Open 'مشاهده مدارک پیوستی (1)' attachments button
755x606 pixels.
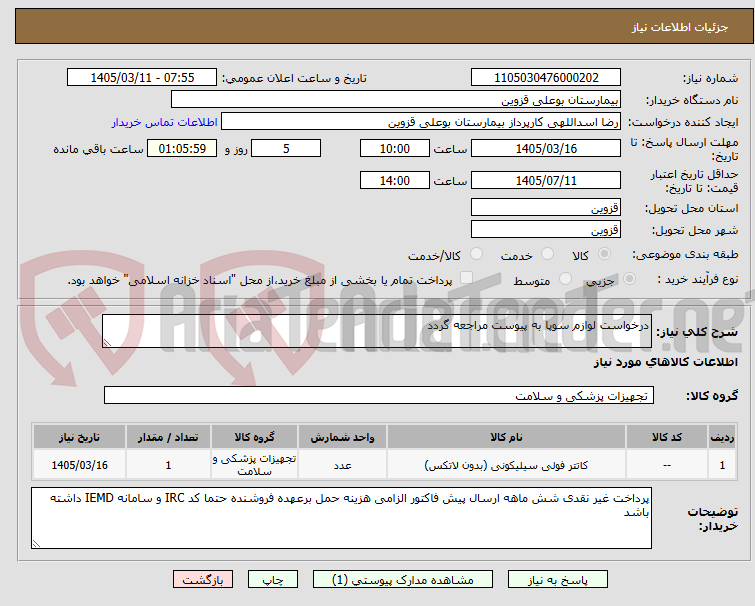[403, 580]
